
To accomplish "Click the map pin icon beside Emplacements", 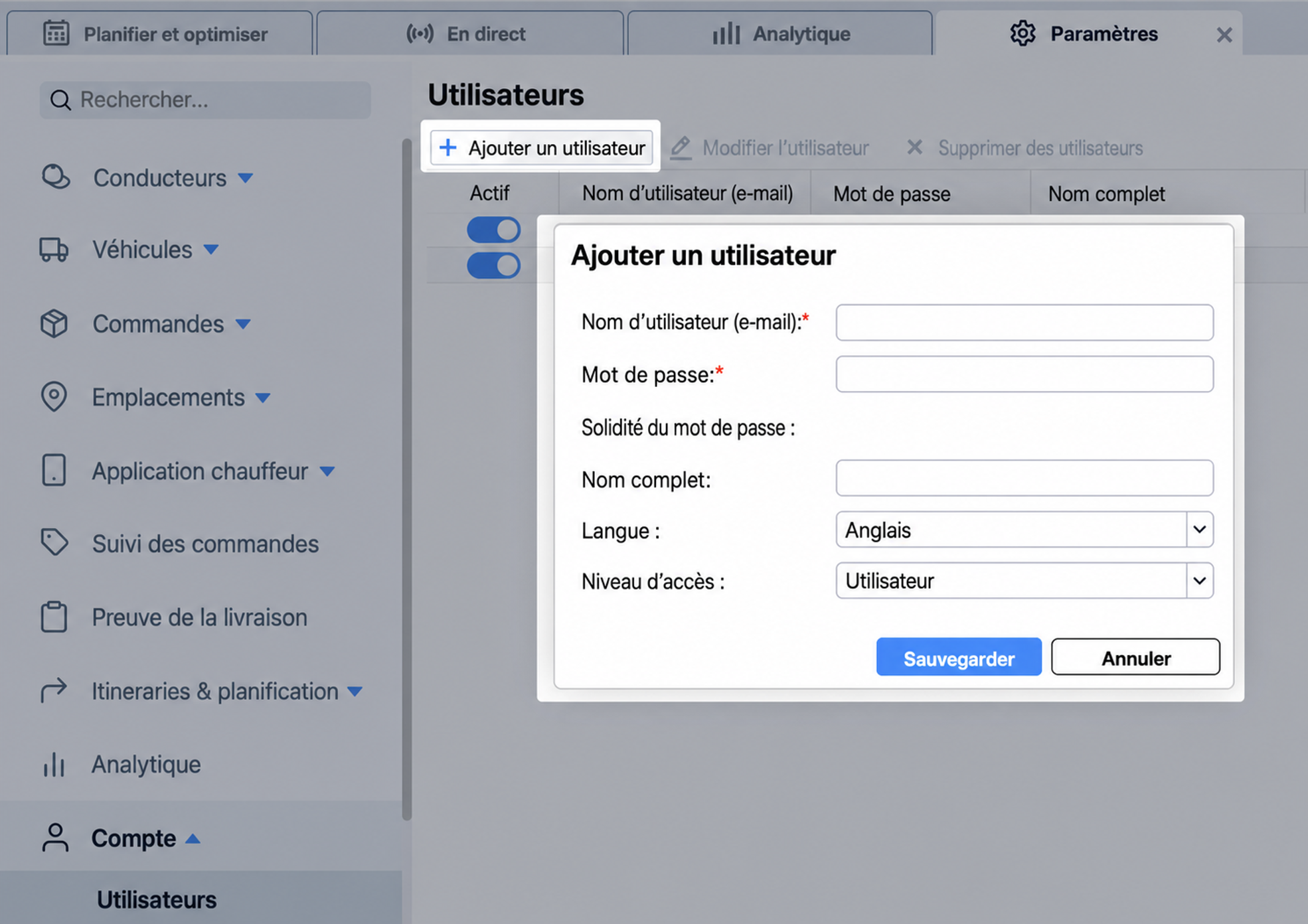I will (54, 396).
